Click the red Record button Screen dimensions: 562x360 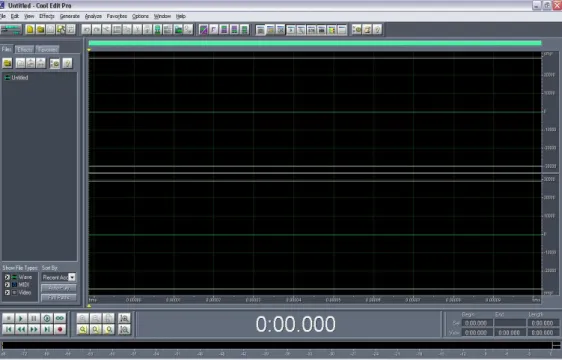click(x=60, y=329)
